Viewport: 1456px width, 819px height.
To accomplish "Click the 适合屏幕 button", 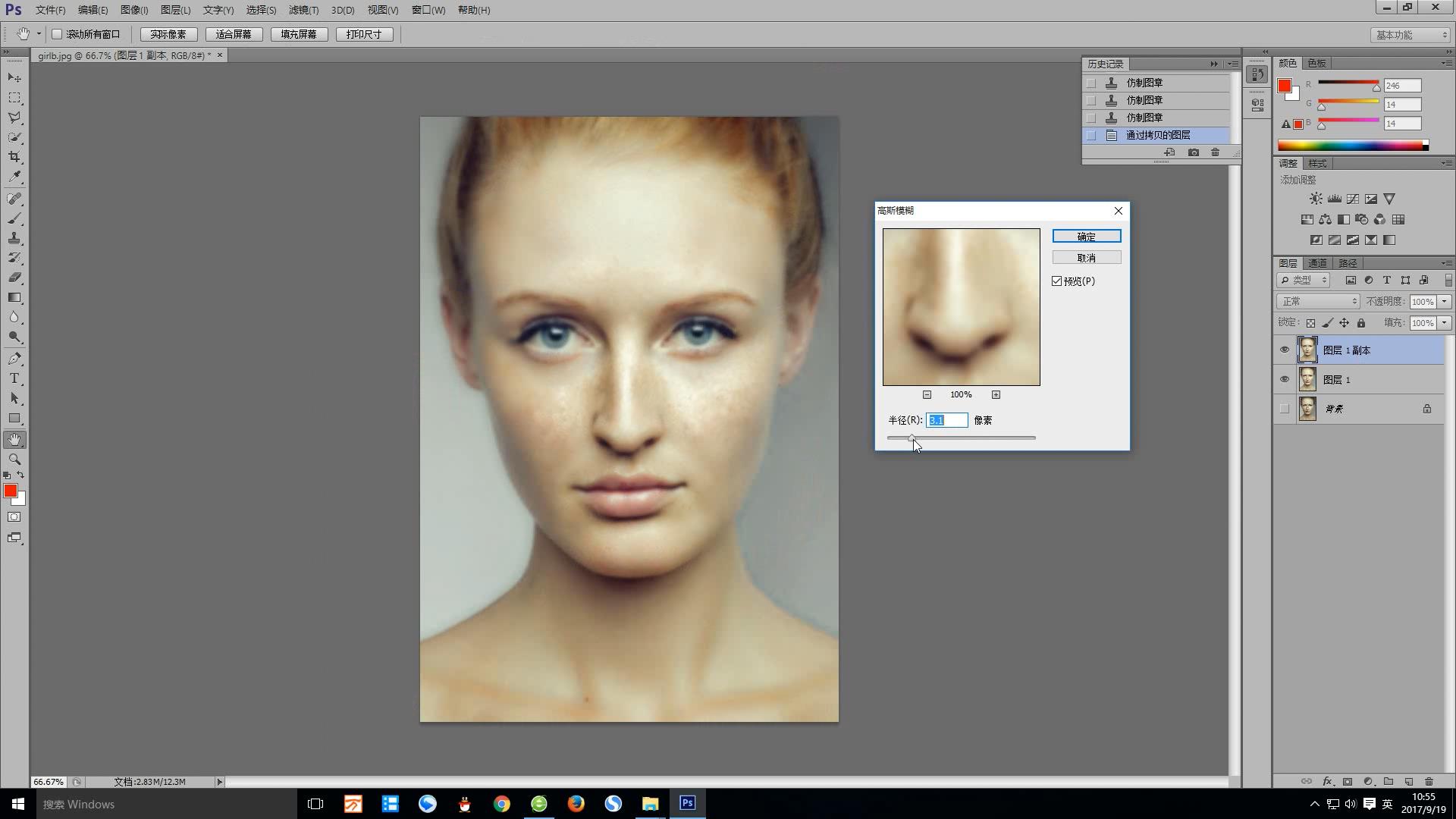I will click(234, 34).
